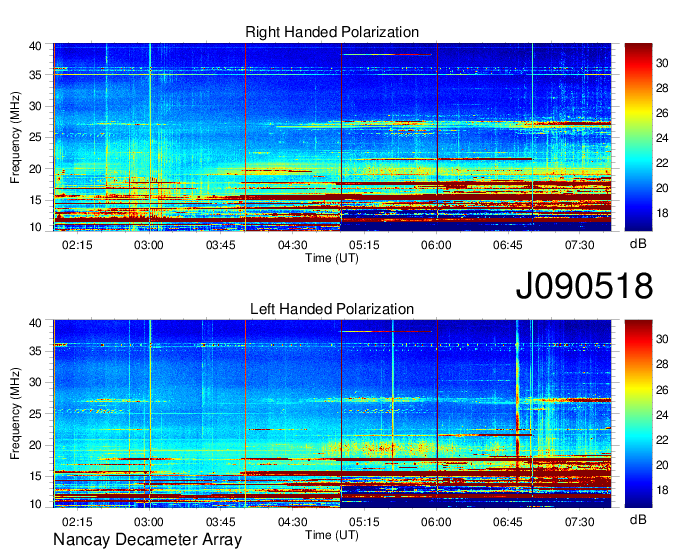This screenshot has width=680, height=552.
Task: Click 06:45 tick under right-handed plot
Action: [x=508, y=245]
